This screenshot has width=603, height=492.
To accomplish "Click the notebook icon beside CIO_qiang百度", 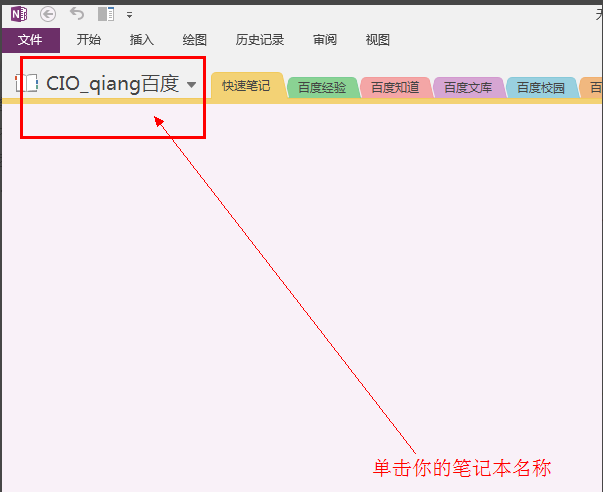I will [27, 84].
